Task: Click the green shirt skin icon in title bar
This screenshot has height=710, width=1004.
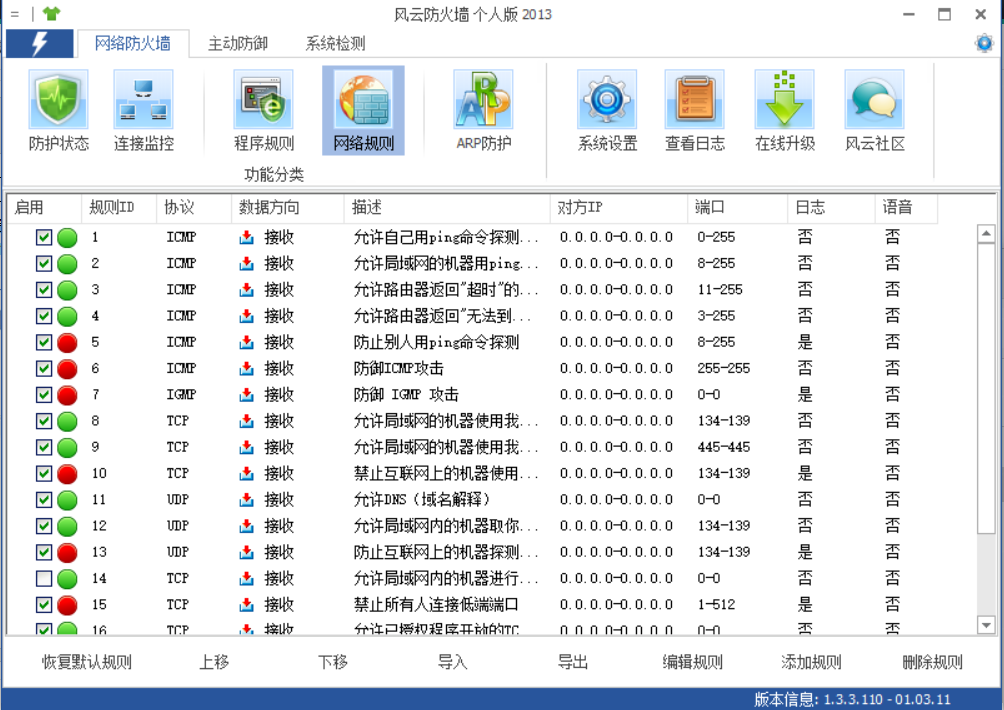Action: tap(51, 13)
